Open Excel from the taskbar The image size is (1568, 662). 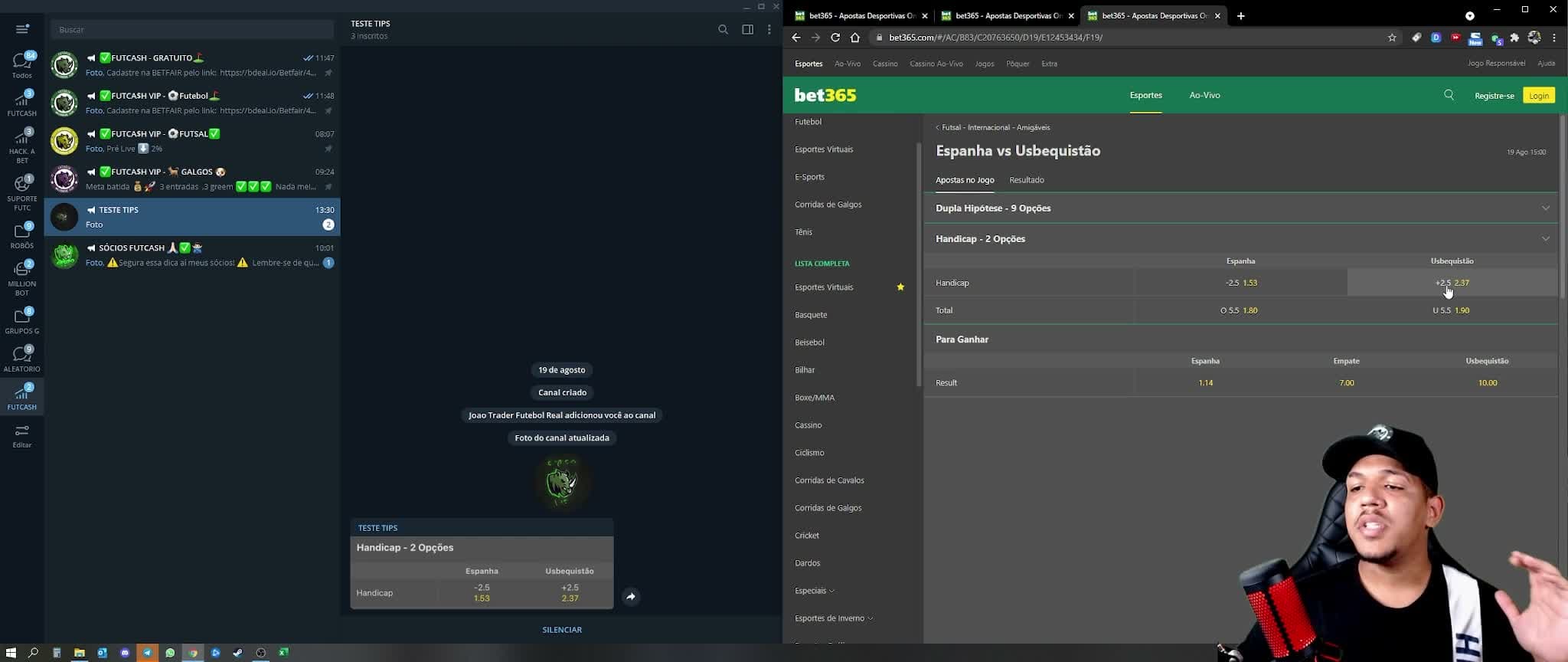click(x=283, y=653)
